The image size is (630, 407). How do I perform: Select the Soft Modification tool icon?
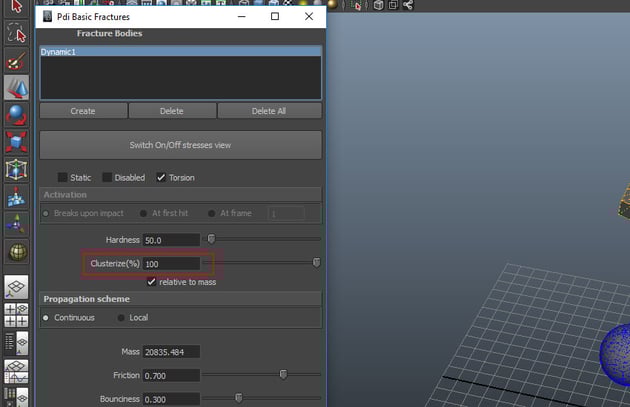pos(16,197)
